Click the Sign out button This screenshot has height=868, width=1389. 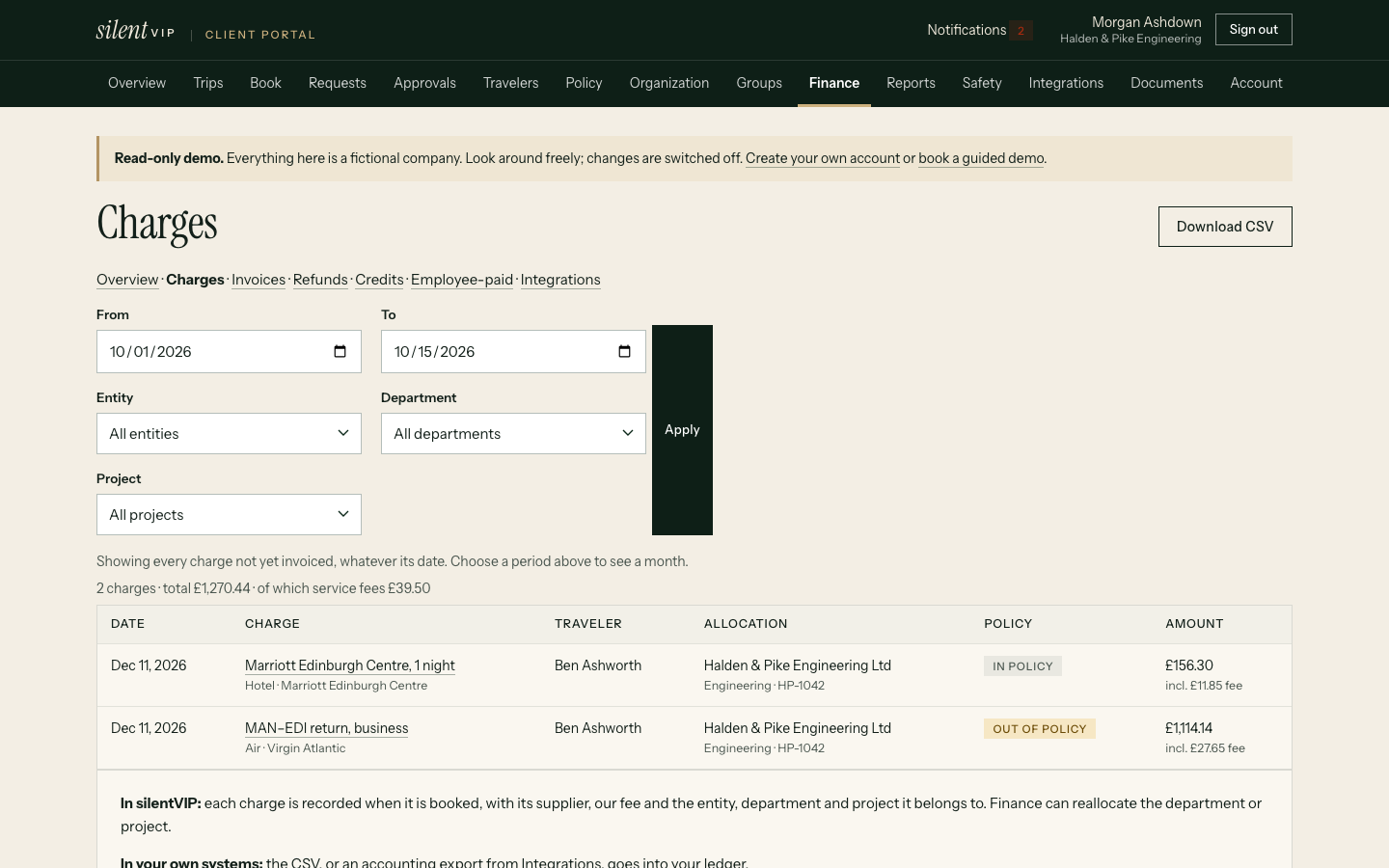[1254, 30]
